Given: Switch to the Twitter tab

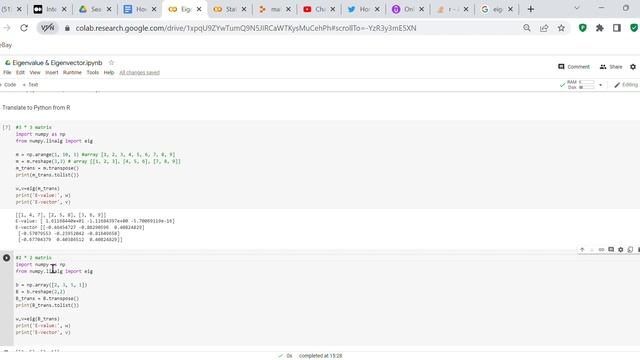Looking at the screenshot, I should tap(364, 9).
